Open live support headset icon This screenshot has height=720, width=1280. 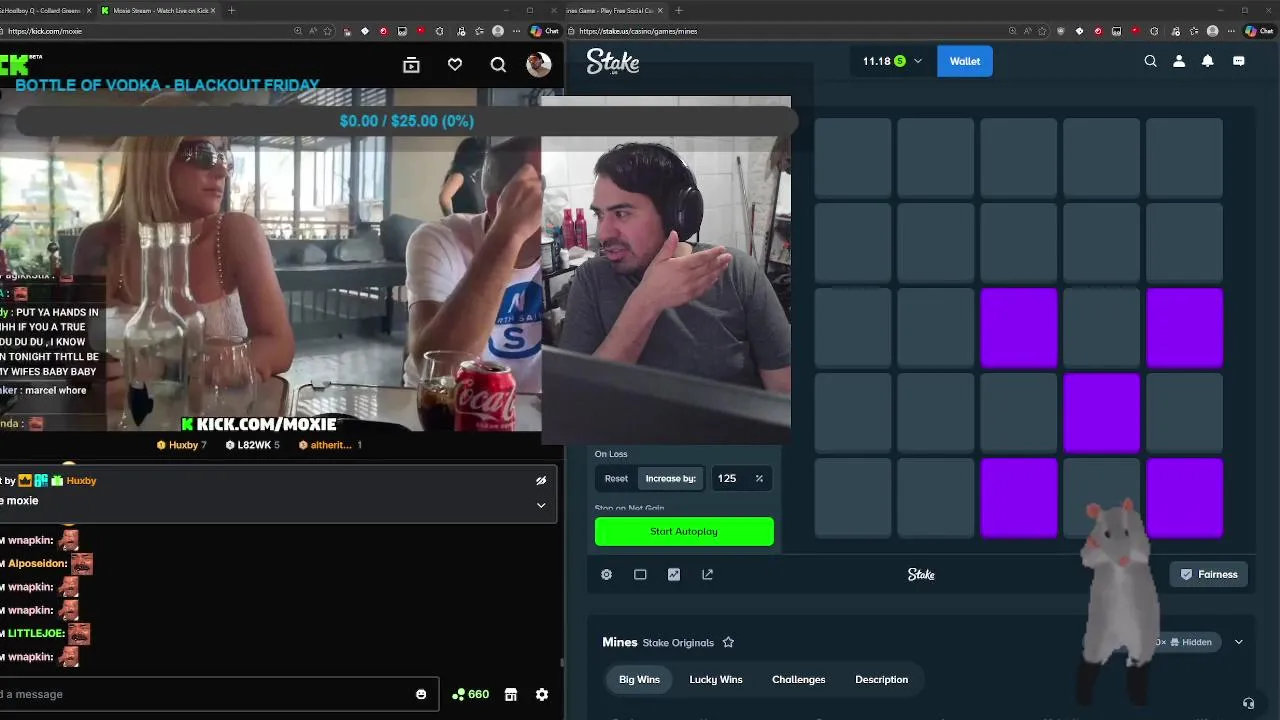click(x=1248, y=703)
